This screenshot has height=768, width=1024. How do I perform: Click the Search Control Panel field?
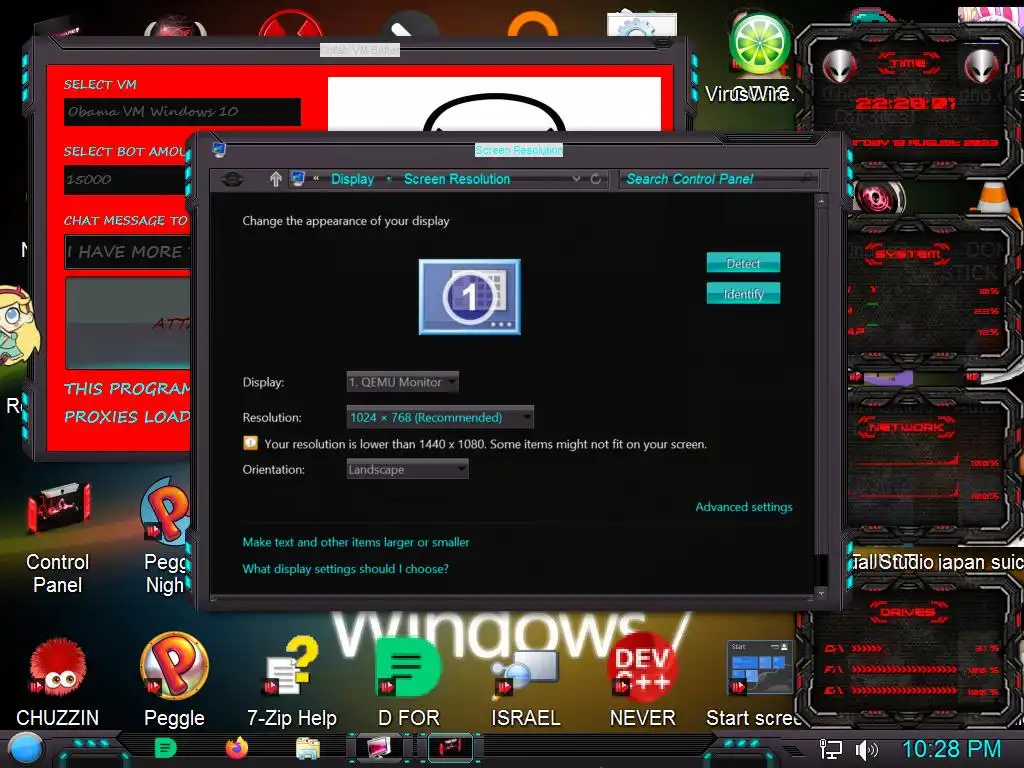[718, 179]
